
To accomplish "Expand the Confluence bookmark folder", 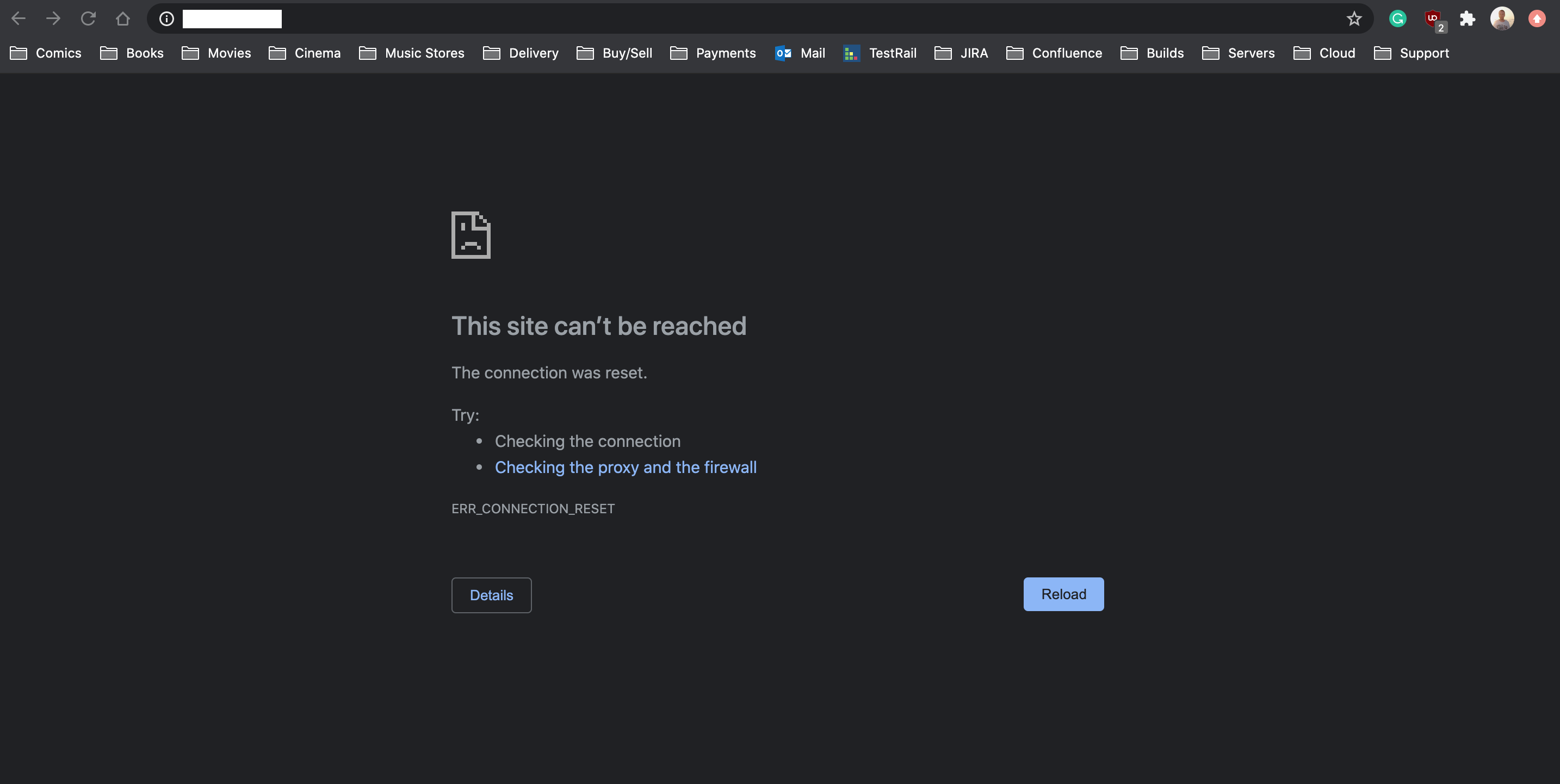I will point(1054,53).
